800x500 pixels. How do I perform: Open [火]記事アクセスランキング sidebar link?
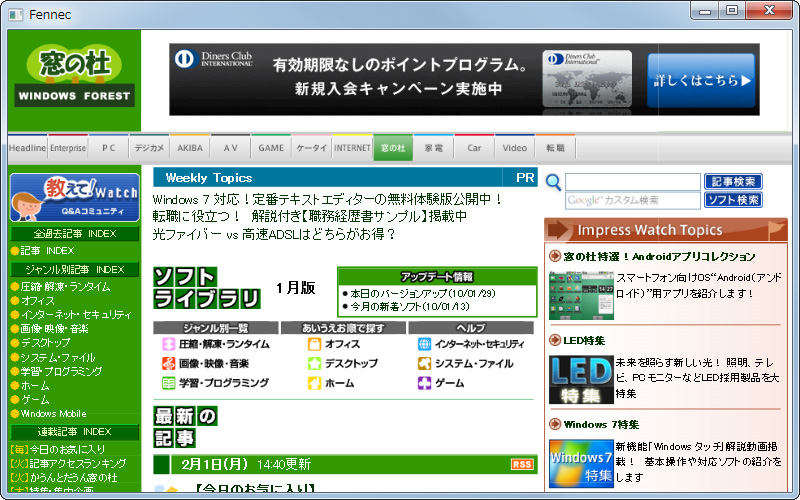68,463
